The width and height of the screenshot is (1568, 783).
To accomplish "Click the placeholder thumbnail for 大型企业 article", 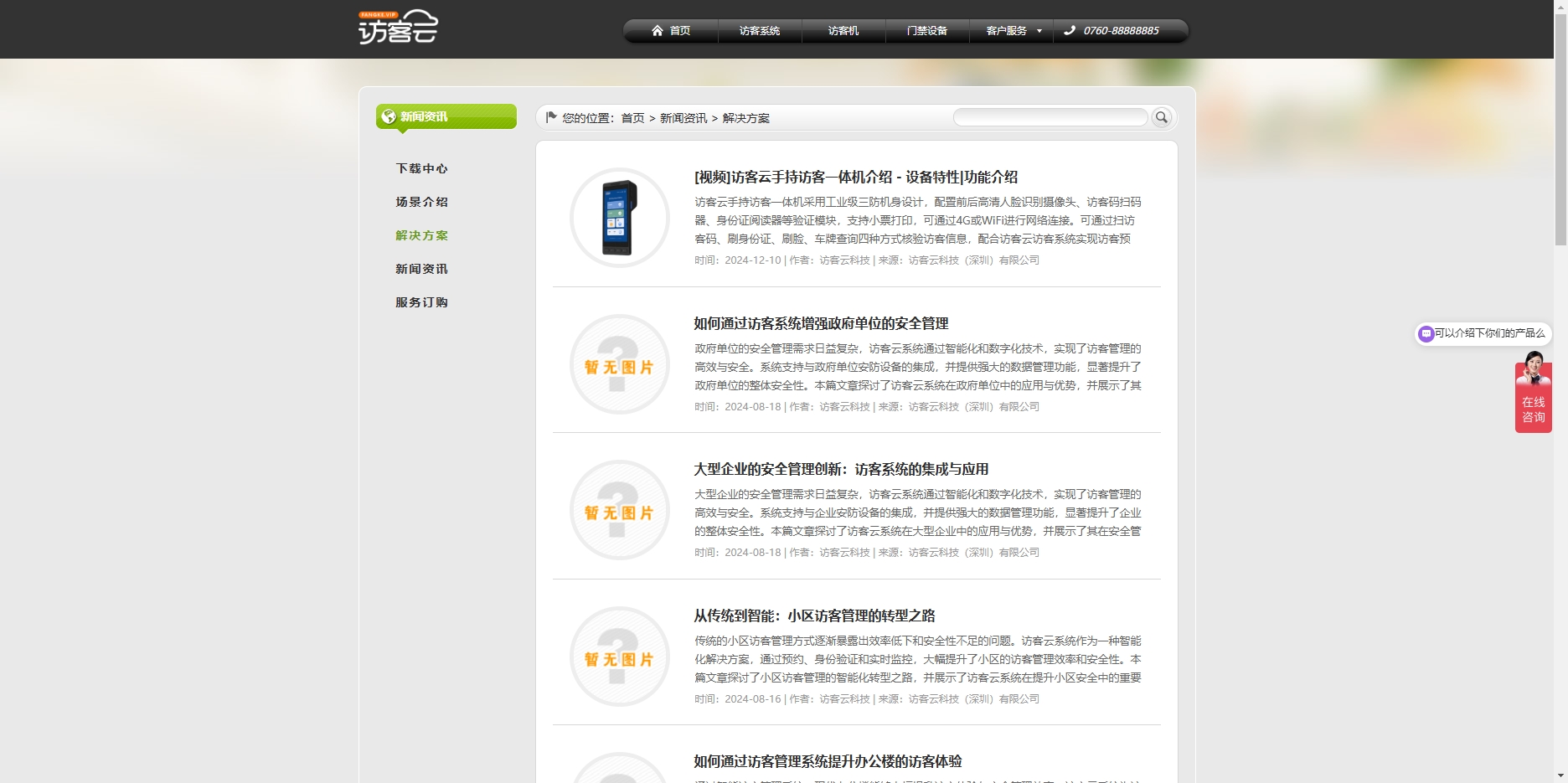I will click(620, 510).
